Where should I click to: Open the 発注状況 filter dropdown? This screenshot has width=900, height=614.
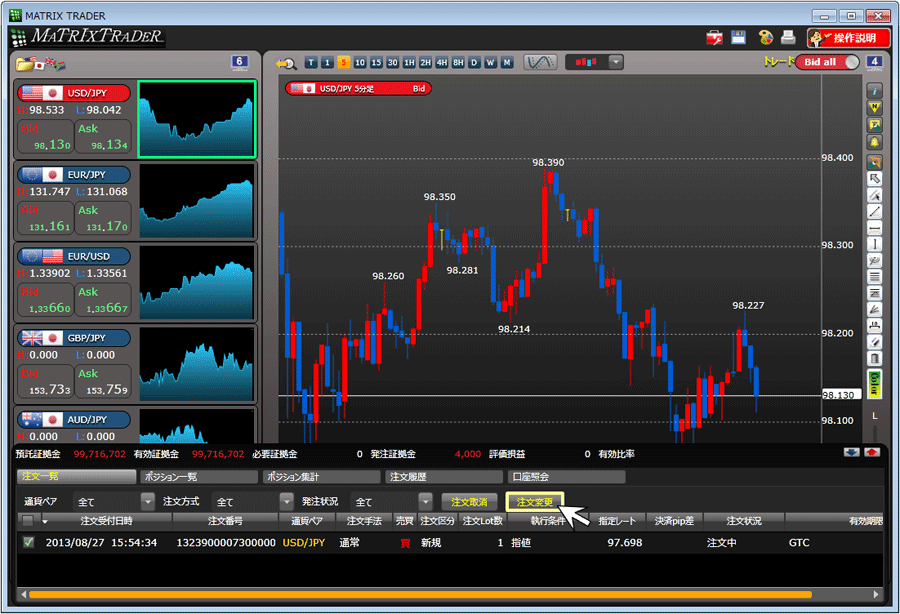tap(425, 502)
